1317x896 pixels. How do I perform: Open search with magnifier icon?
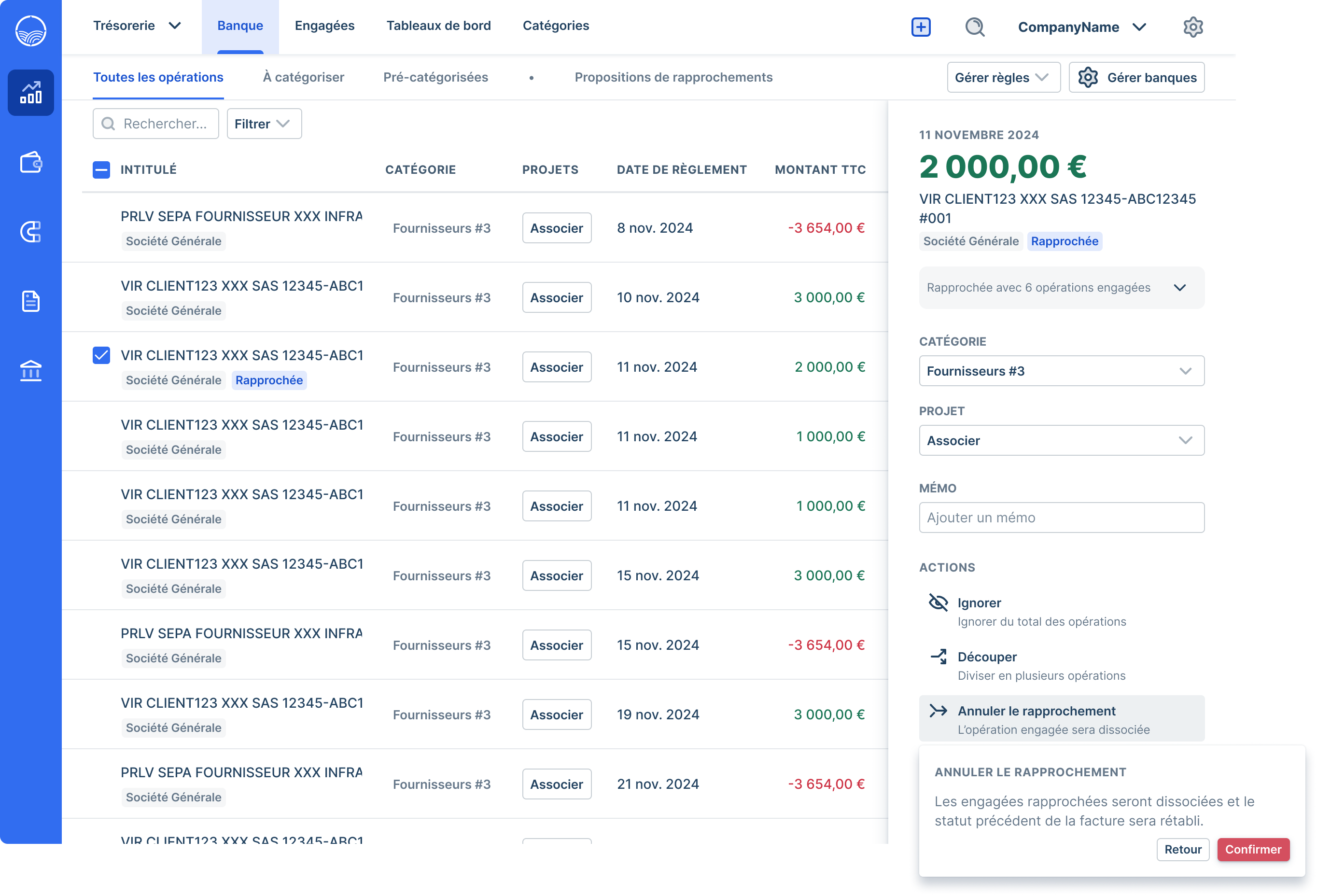(x=974, y=27)
